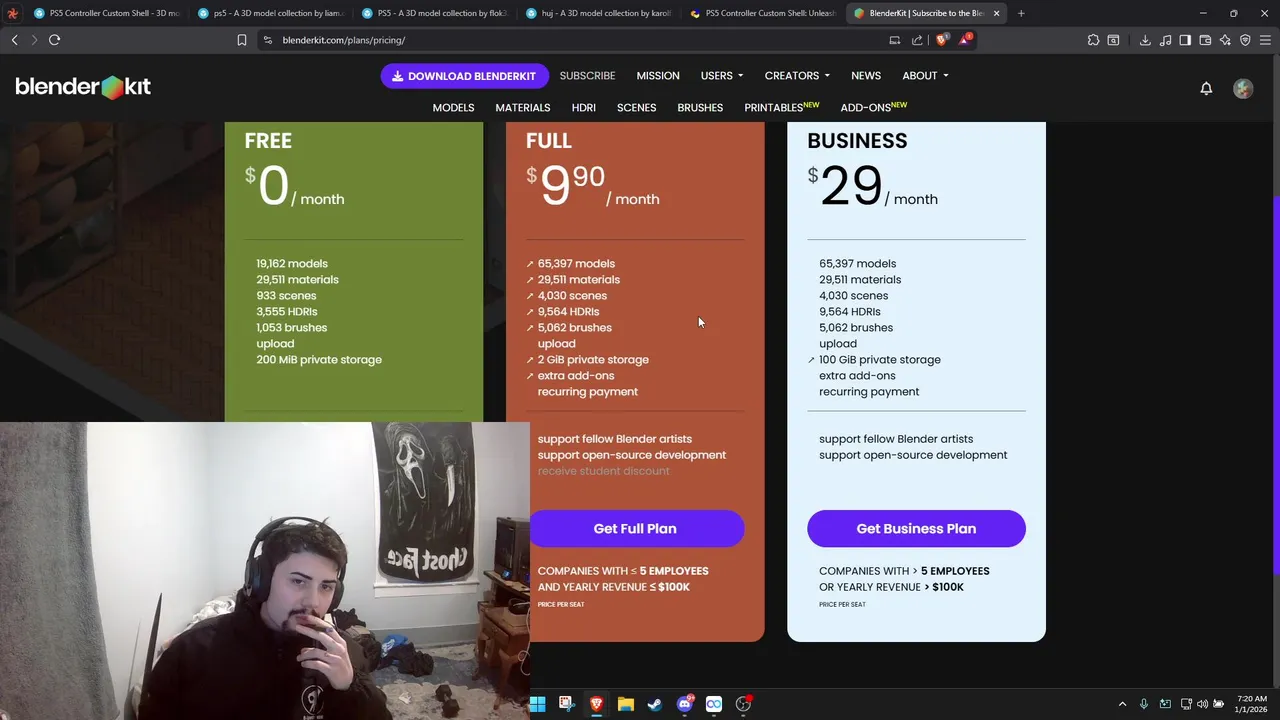Open Steam from taskbar

[654, 704]
